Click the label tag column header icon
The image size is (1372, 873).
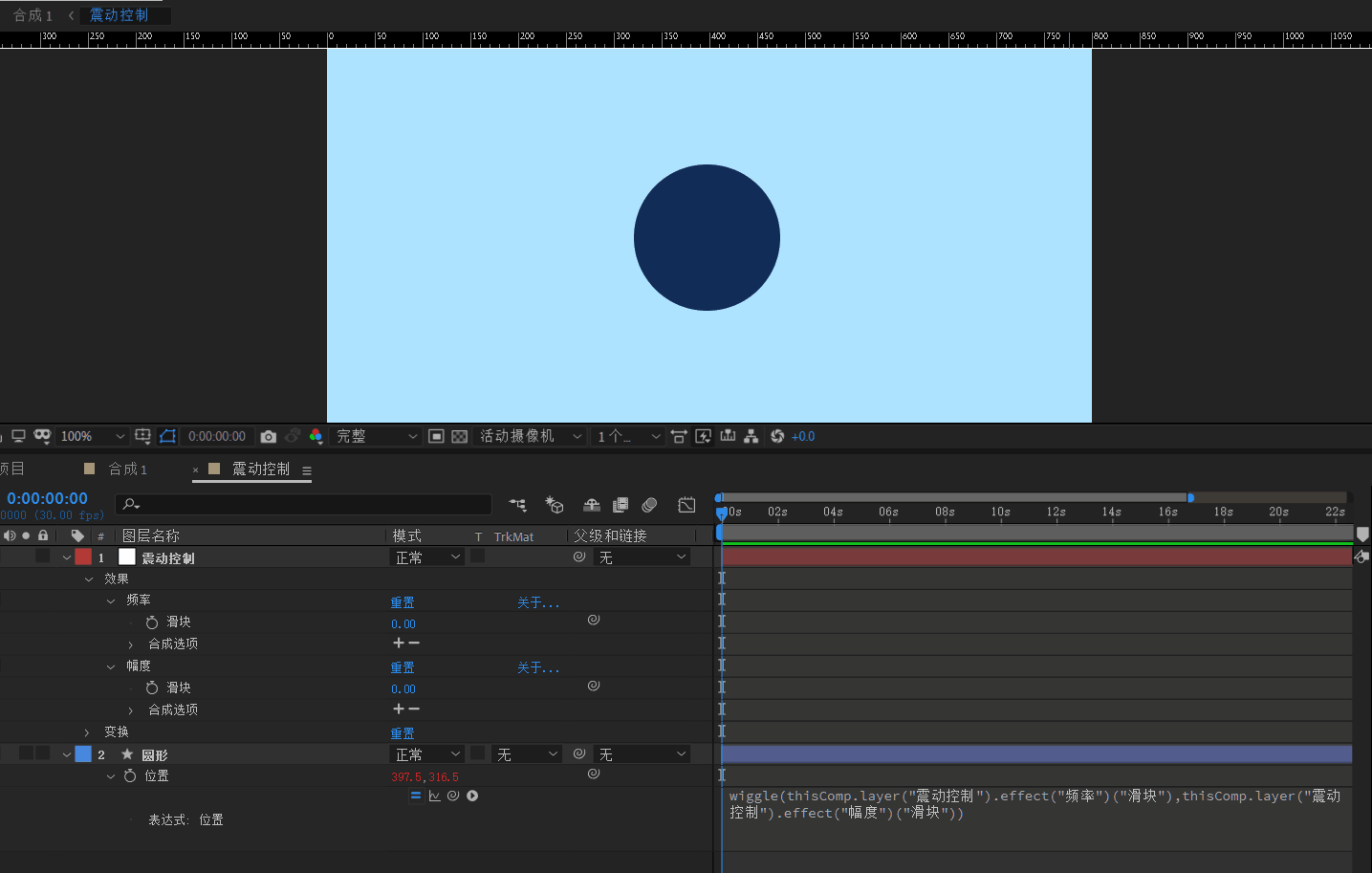pyautogui.click(x=77, y=535)
